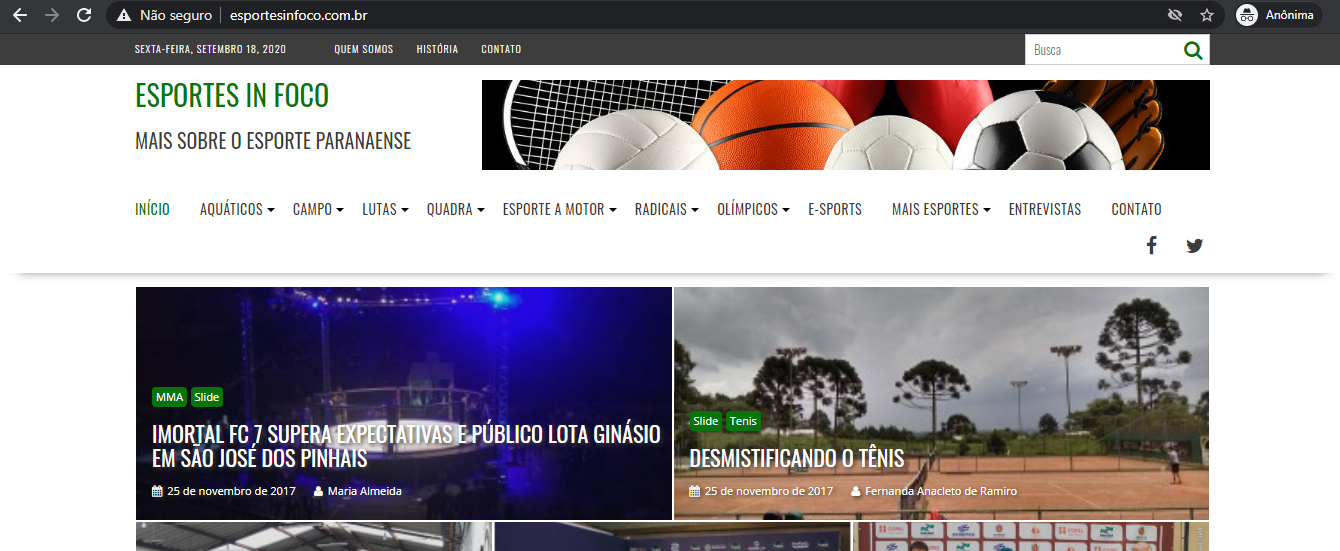The image size is (1340, 551).
Task: Open the História link
Action: point(437,49)
